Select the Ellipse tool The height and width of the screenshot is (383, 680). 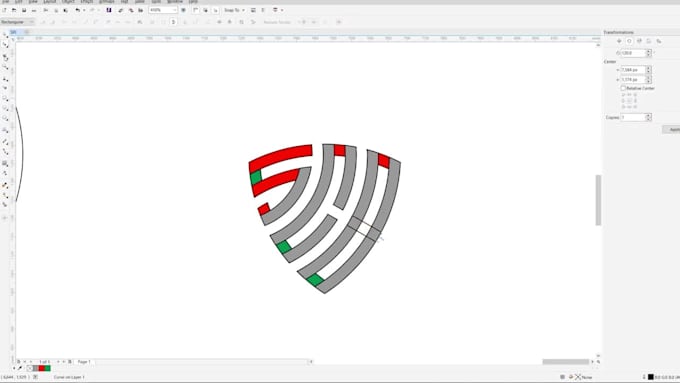(5, 108)
